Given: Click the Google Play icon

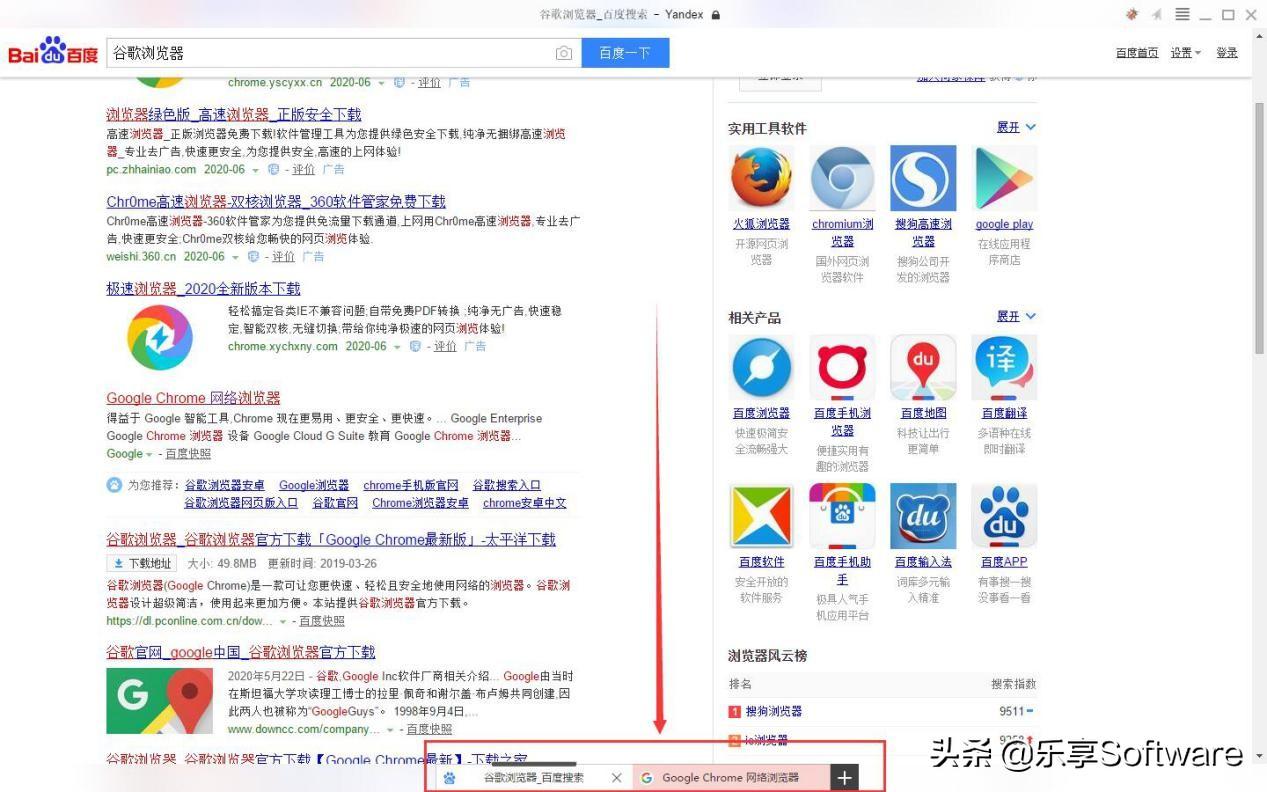Looking at the screenshot, I should [x=1004, y=179].
